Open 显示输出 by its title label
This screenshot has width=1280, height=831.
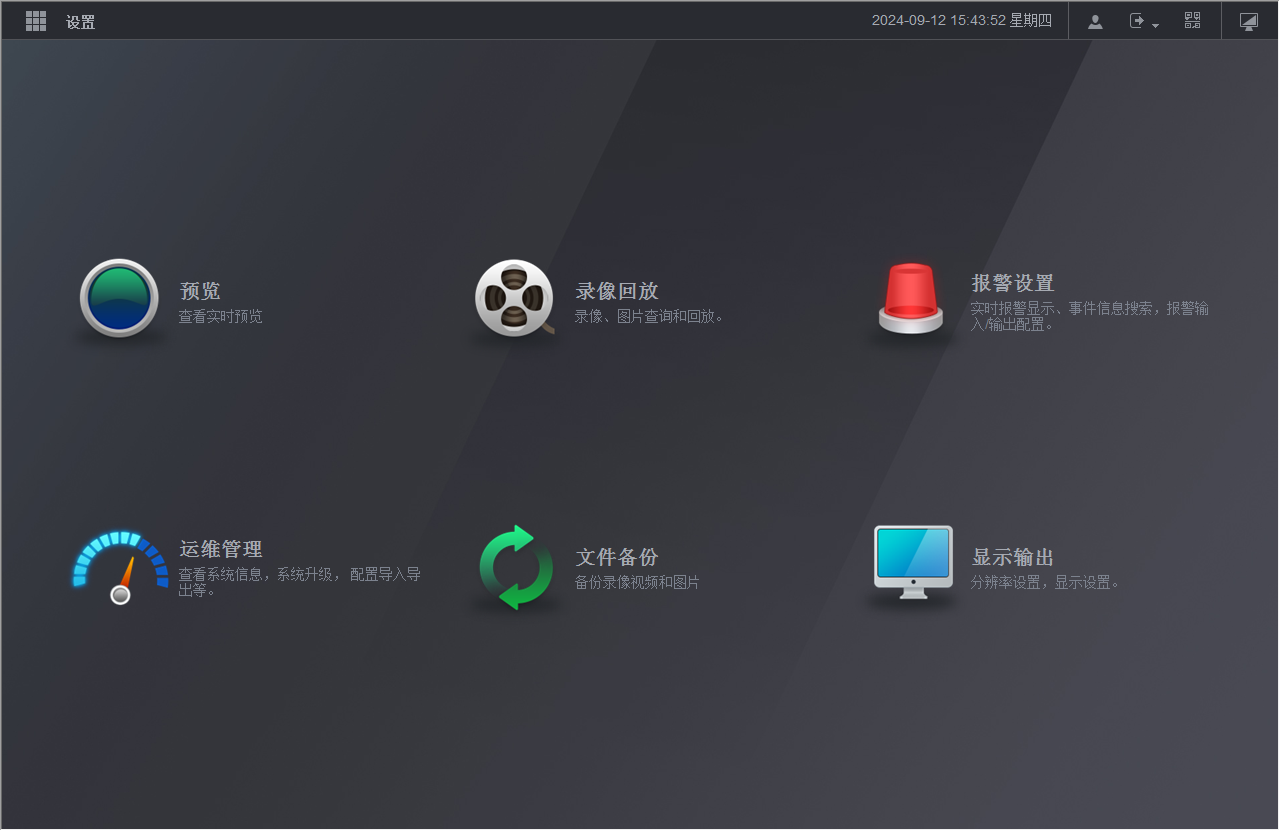tap(1013, 557)
